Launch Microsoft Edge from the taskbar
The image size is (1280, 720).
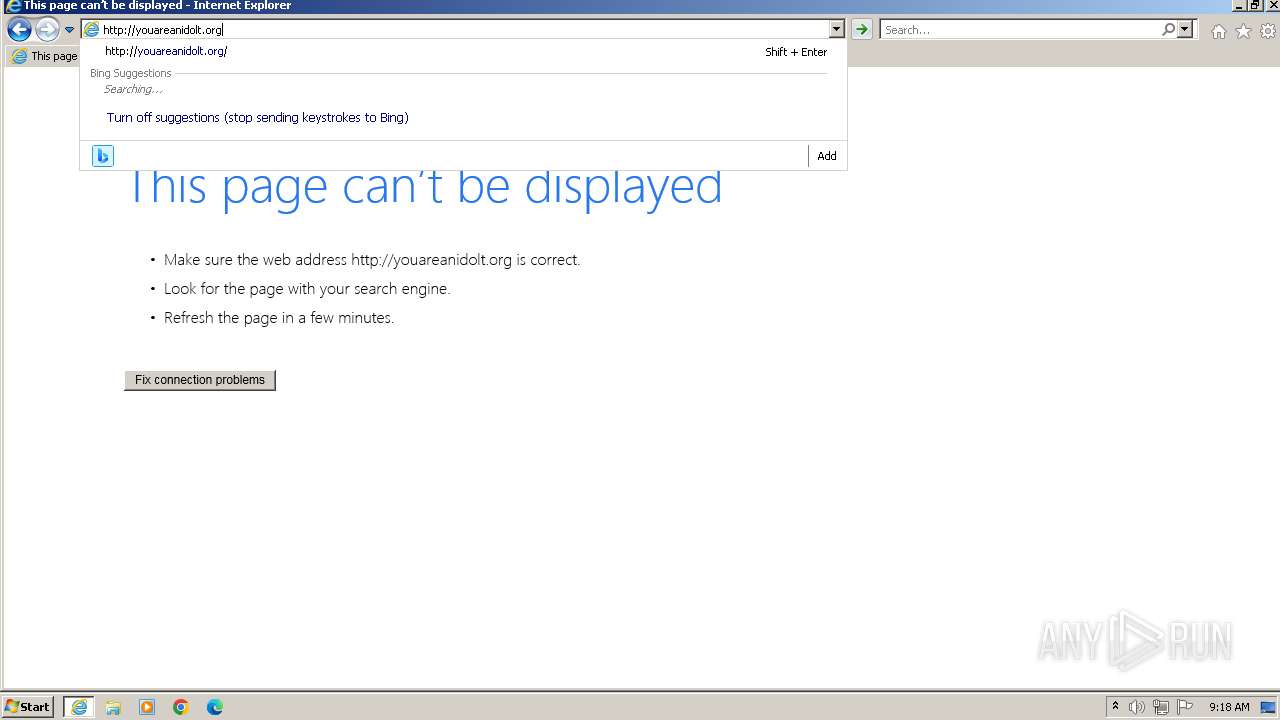point(215,707)
